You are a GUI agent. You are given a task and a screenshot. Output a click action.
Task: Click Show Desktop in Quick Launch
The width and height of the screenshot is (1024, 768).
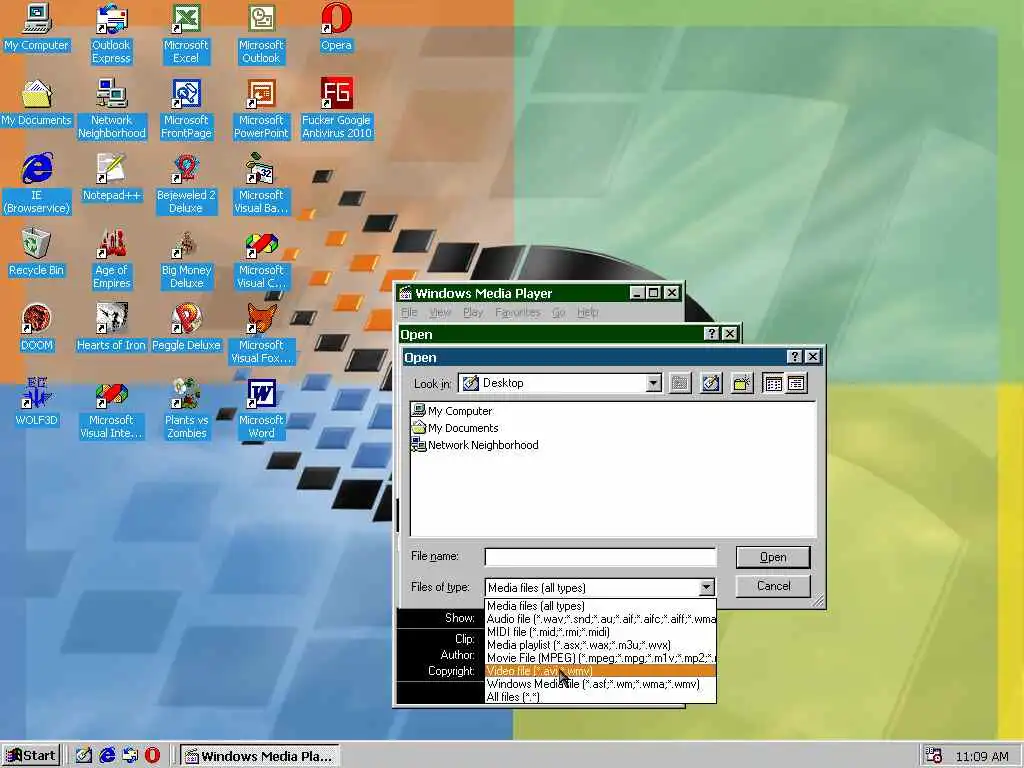[x=84, y=756]
